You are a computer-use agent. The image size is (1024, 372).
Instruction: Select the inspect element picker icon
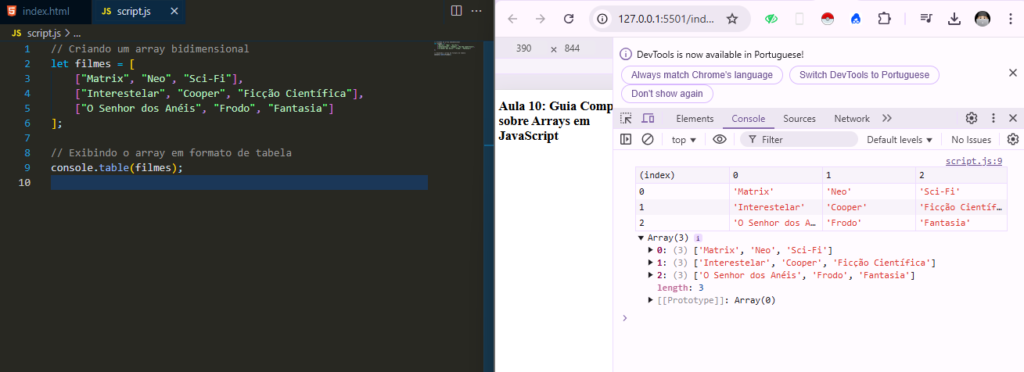pyautogui.click(x=626, y=118)
